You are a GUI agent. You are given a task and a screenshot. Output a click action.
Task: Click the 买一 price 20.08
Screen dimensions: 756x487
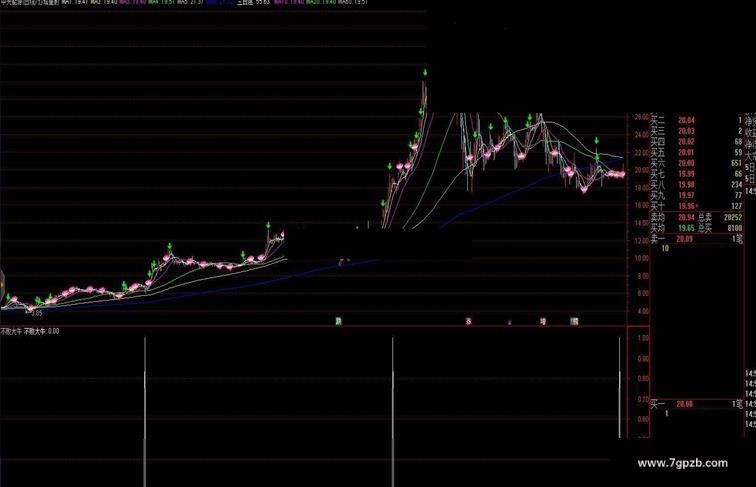[685, 404]
